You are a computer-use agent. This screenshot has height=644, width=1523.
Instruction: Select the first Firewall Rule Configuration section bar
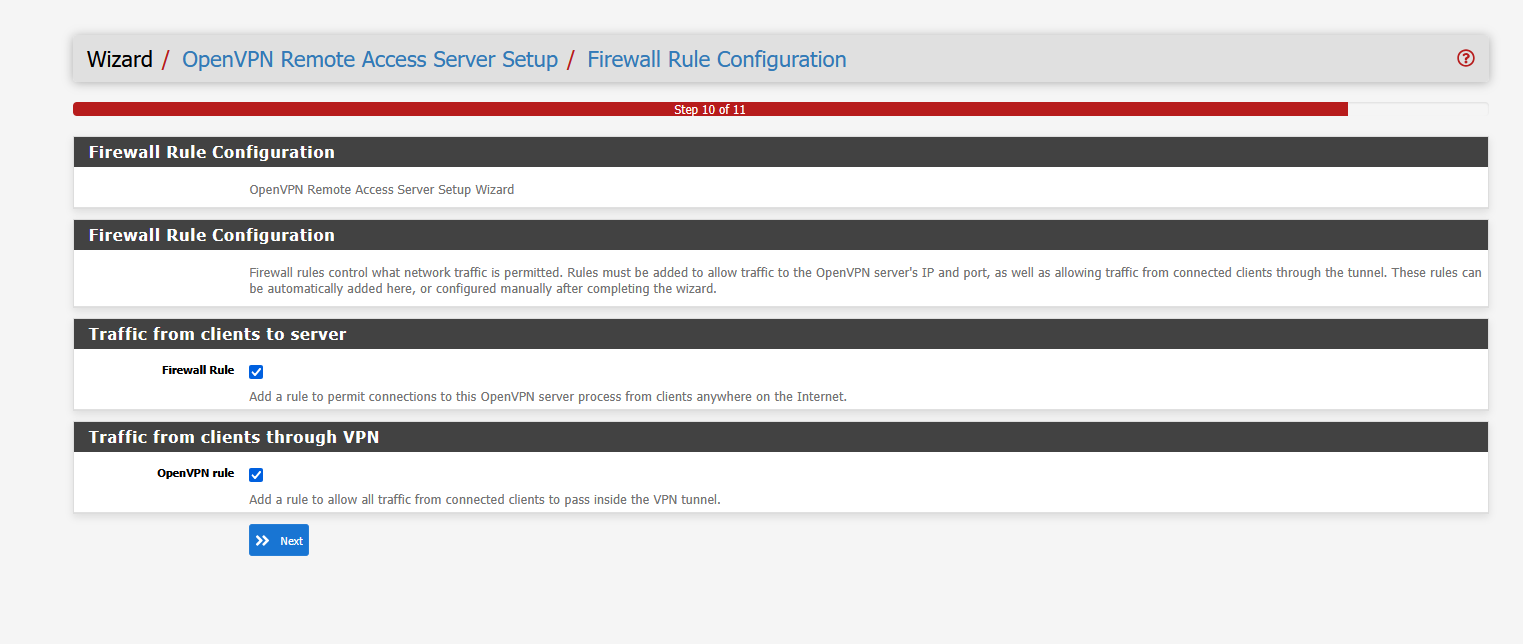pos(211,152)
